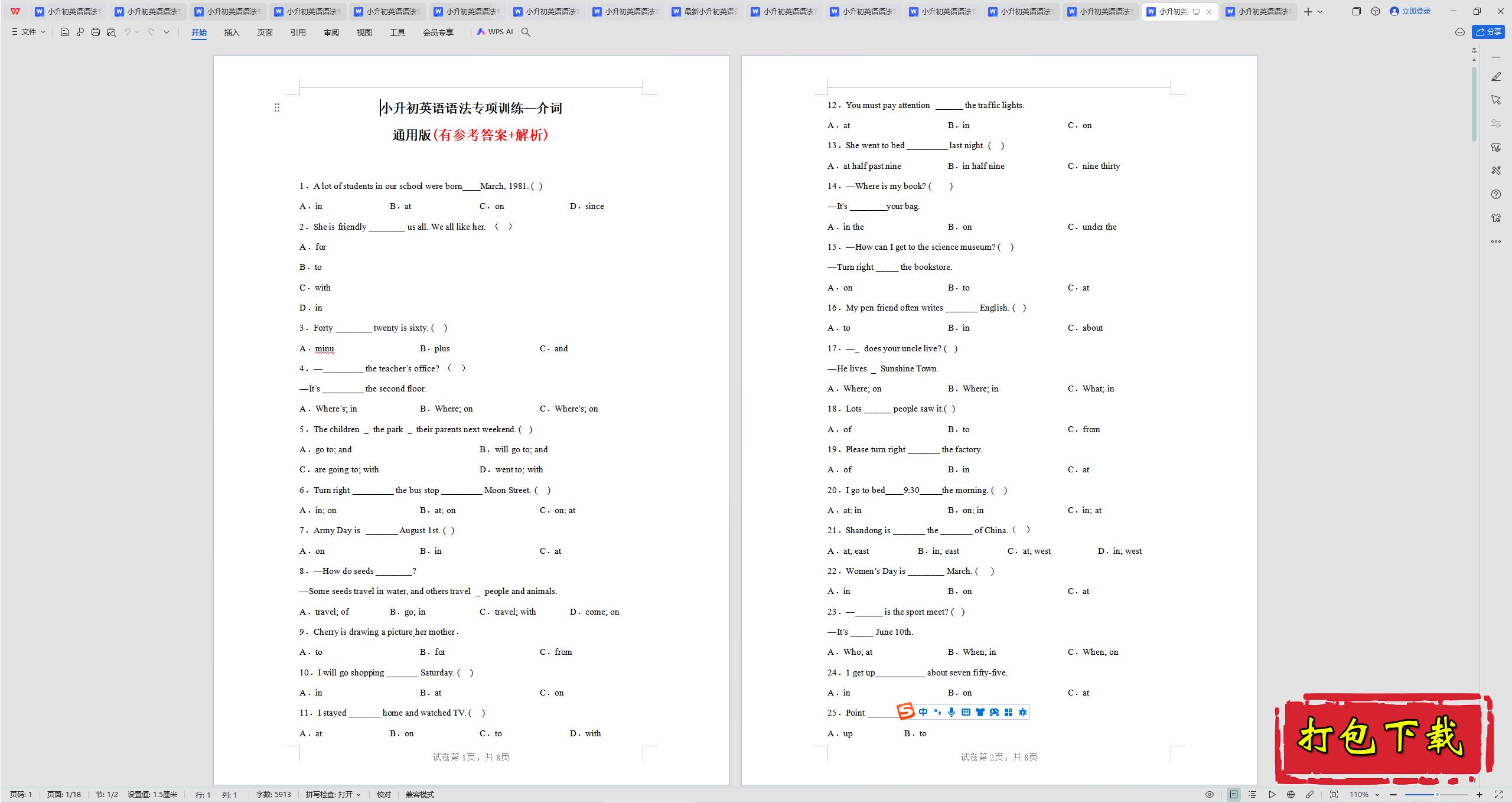Open the 审阅 ribbon tab
Image resolution: width=1512 pixels, height=803 pixels.
point(331,32)
